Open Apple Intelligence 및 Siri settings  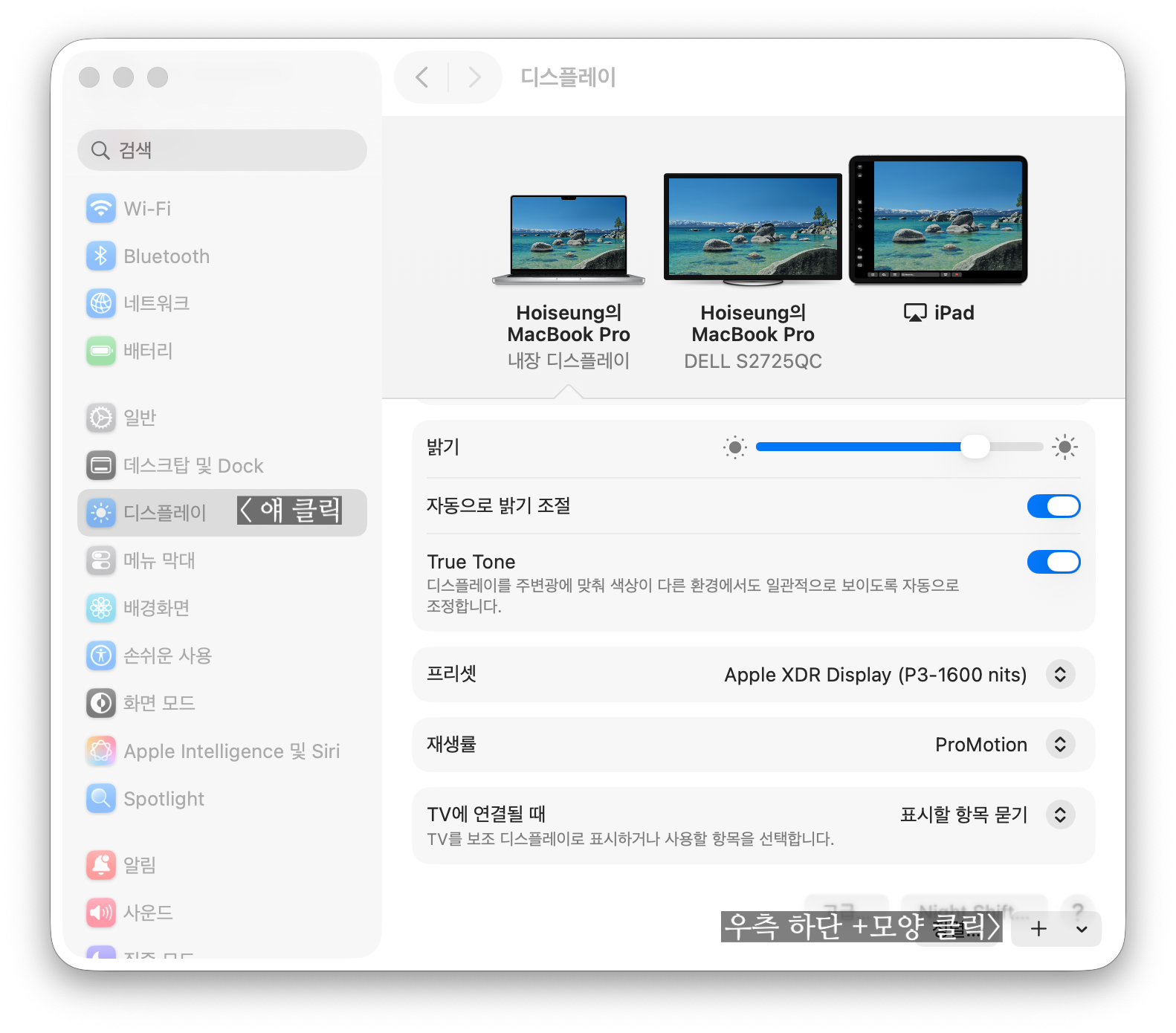pos(222,751)
